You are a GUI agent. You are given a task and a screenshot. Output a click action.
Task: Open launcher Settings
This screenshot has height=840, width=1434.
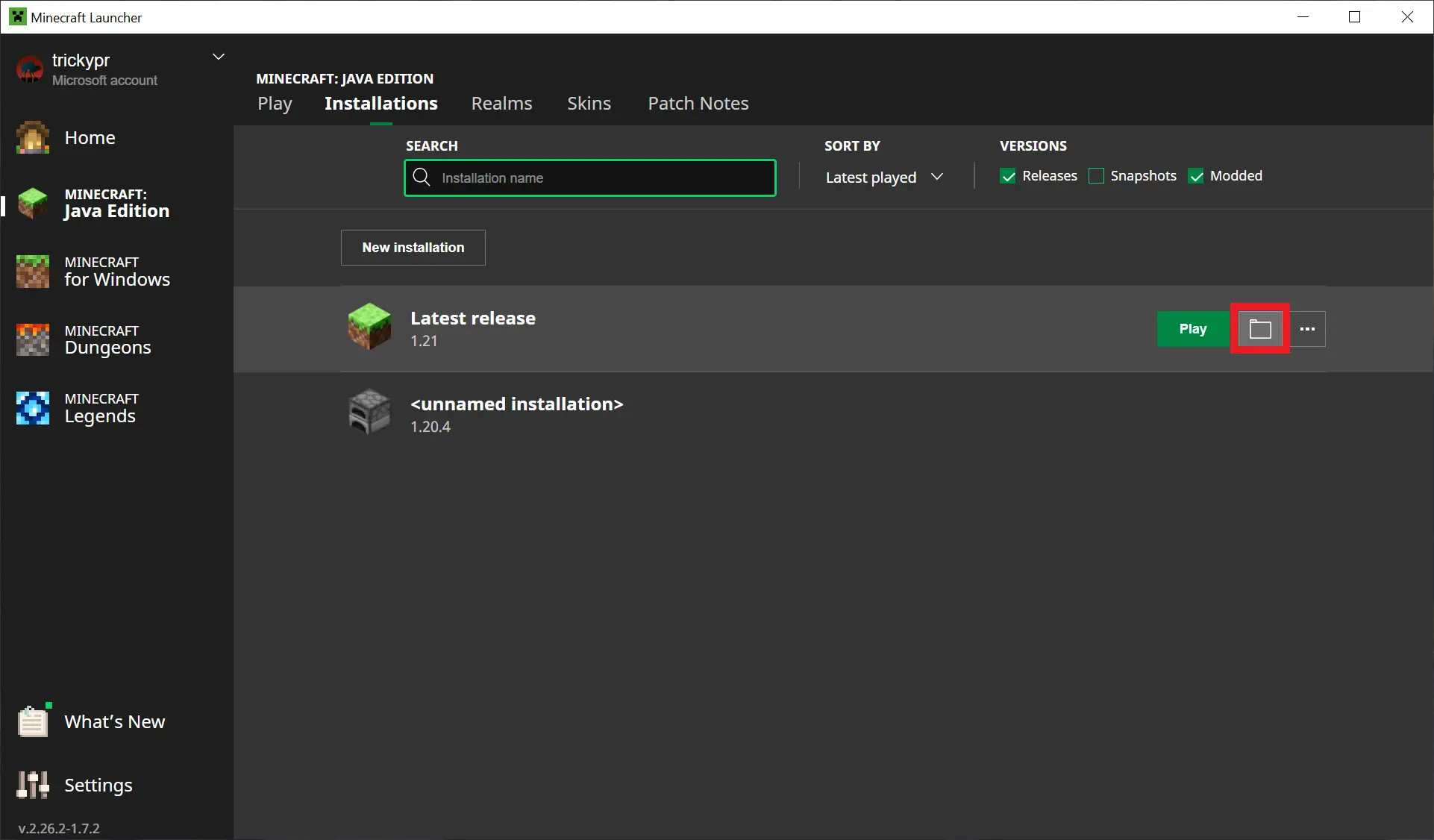pyautogui.click(x=97, y=785)
